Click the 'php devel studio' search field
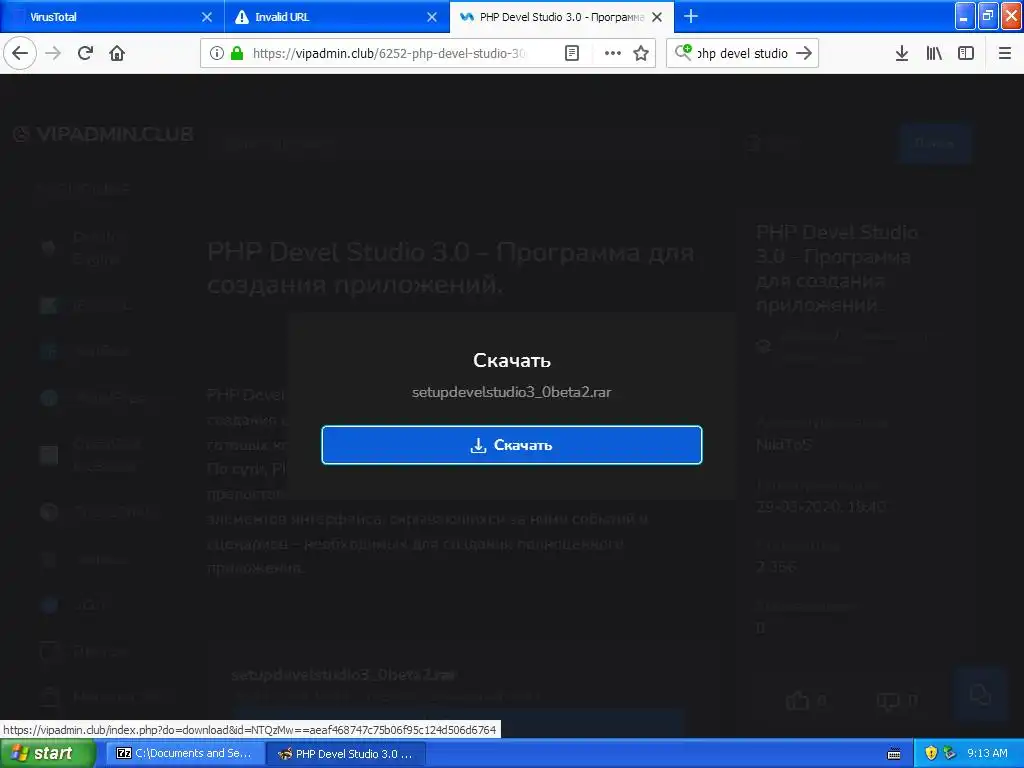Viewport: 1024px width, 768px height. tap(743, 53)
